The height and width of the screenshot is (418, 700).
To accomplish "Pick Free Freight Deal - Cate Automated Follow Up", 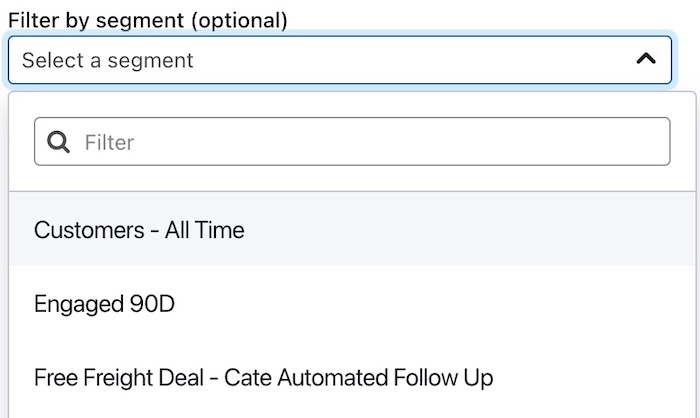I will pos(263,378).
